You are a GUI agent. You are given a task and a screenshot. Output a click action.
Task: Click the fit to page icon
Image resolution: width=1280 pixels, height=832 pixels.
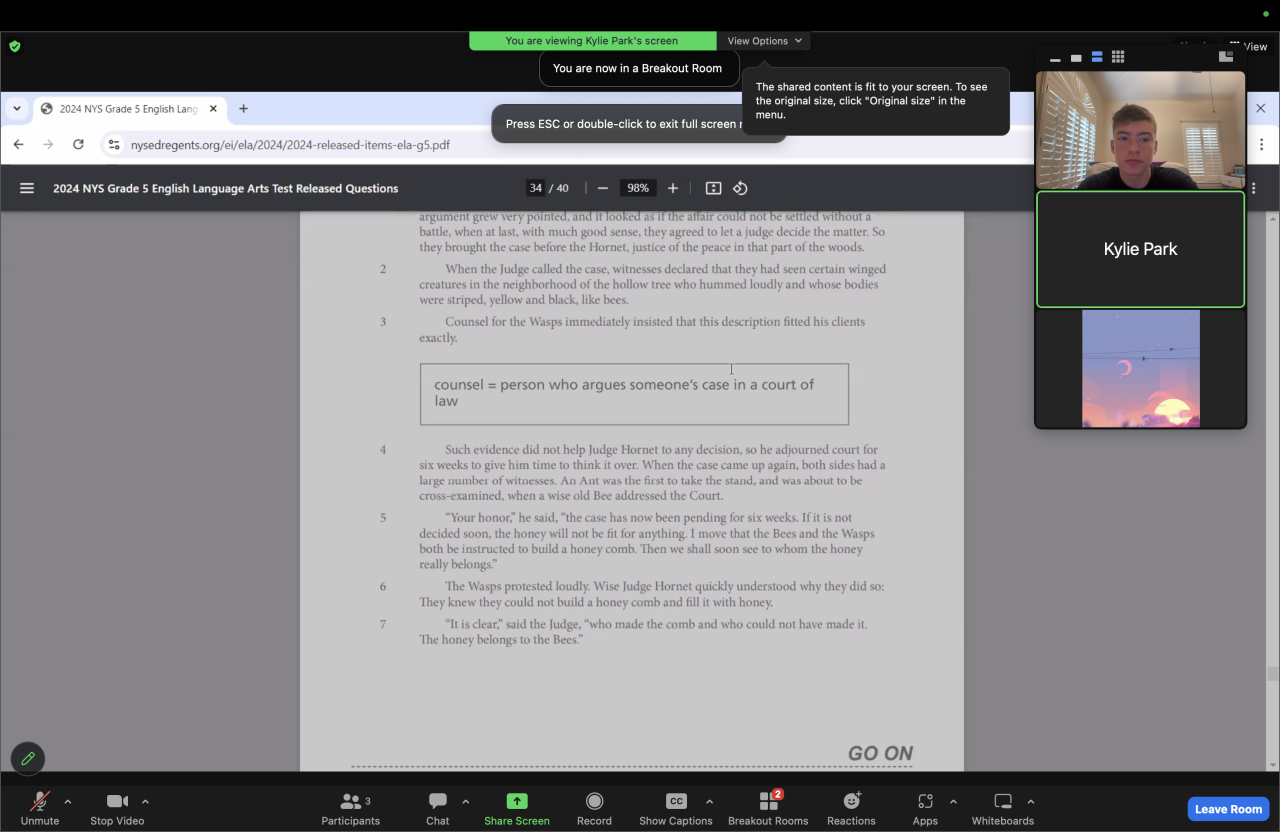(713, 188)
